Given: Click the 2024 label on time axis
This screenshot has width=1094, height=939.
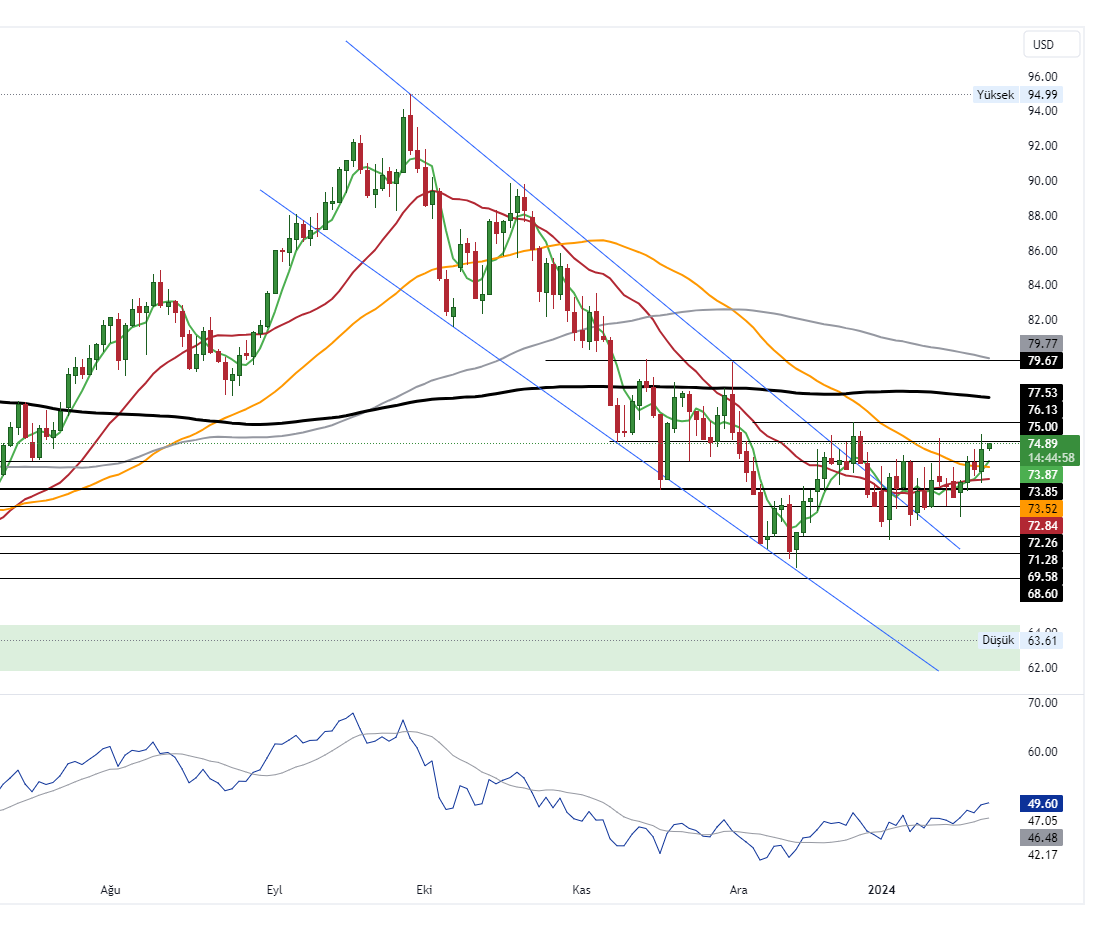Looking at the screenshot, I should 881,890.
